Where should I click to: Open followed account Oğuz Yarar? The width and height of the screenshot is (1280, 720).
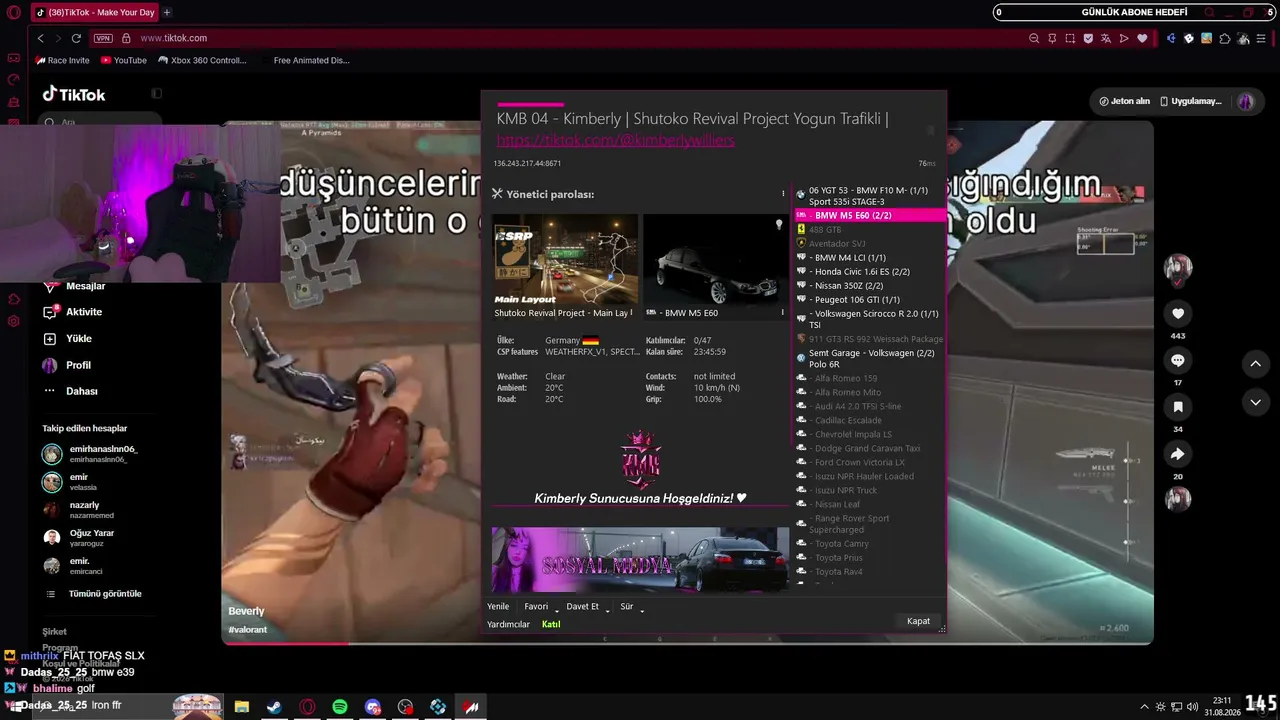(x=78, y=538)
